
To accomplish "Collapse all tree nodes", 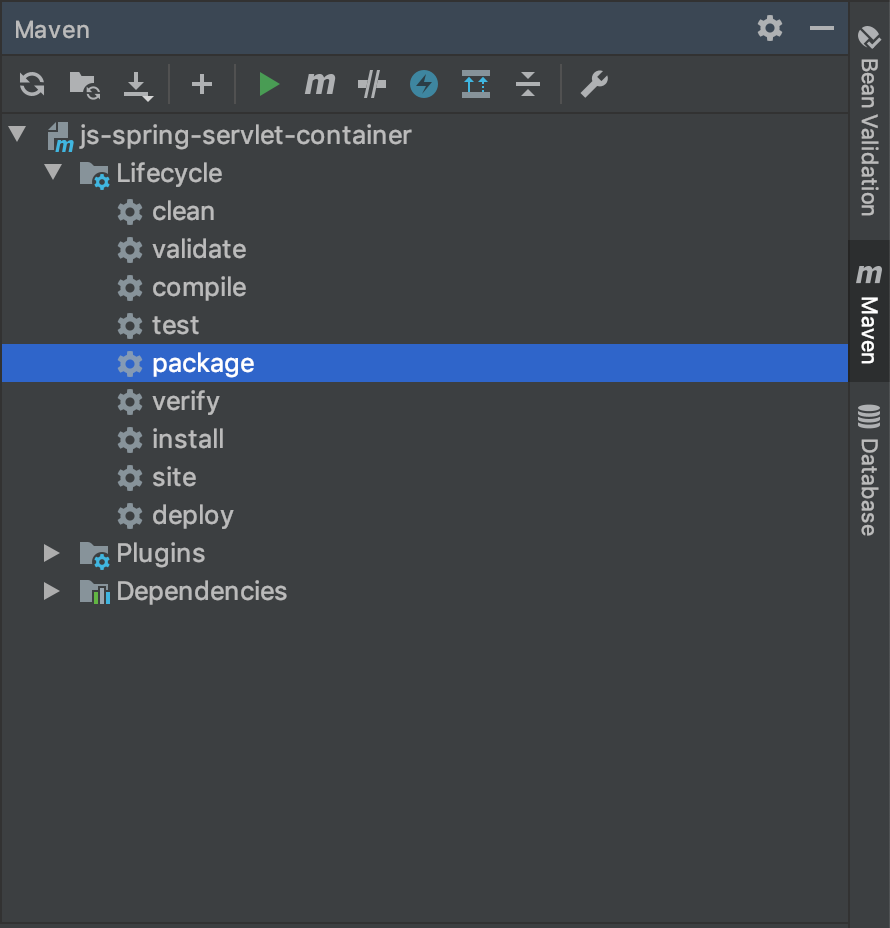I will [x=527, y=85].
